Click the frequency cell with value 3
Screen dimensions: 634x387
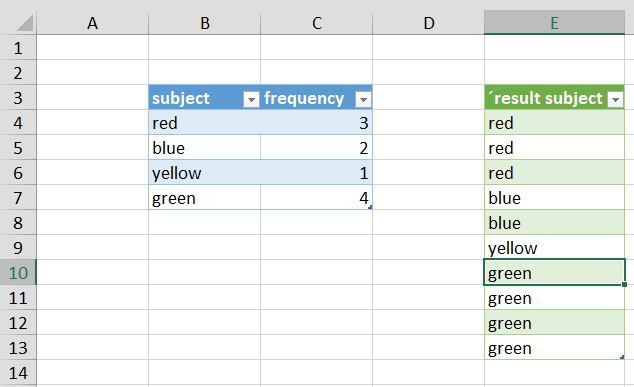317,123
